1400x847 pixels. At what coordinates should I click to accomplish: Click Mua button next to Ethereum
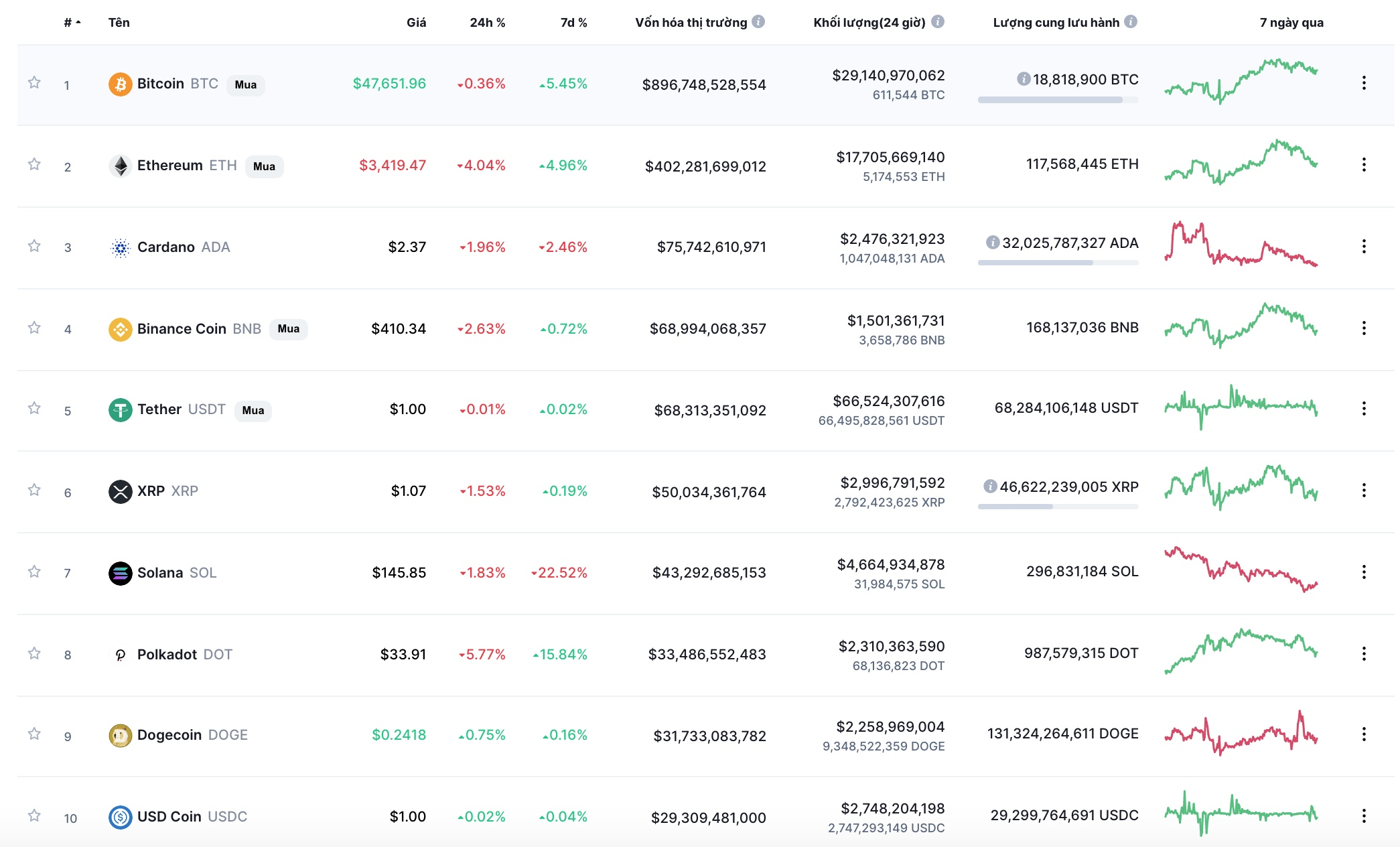point(265,166)
